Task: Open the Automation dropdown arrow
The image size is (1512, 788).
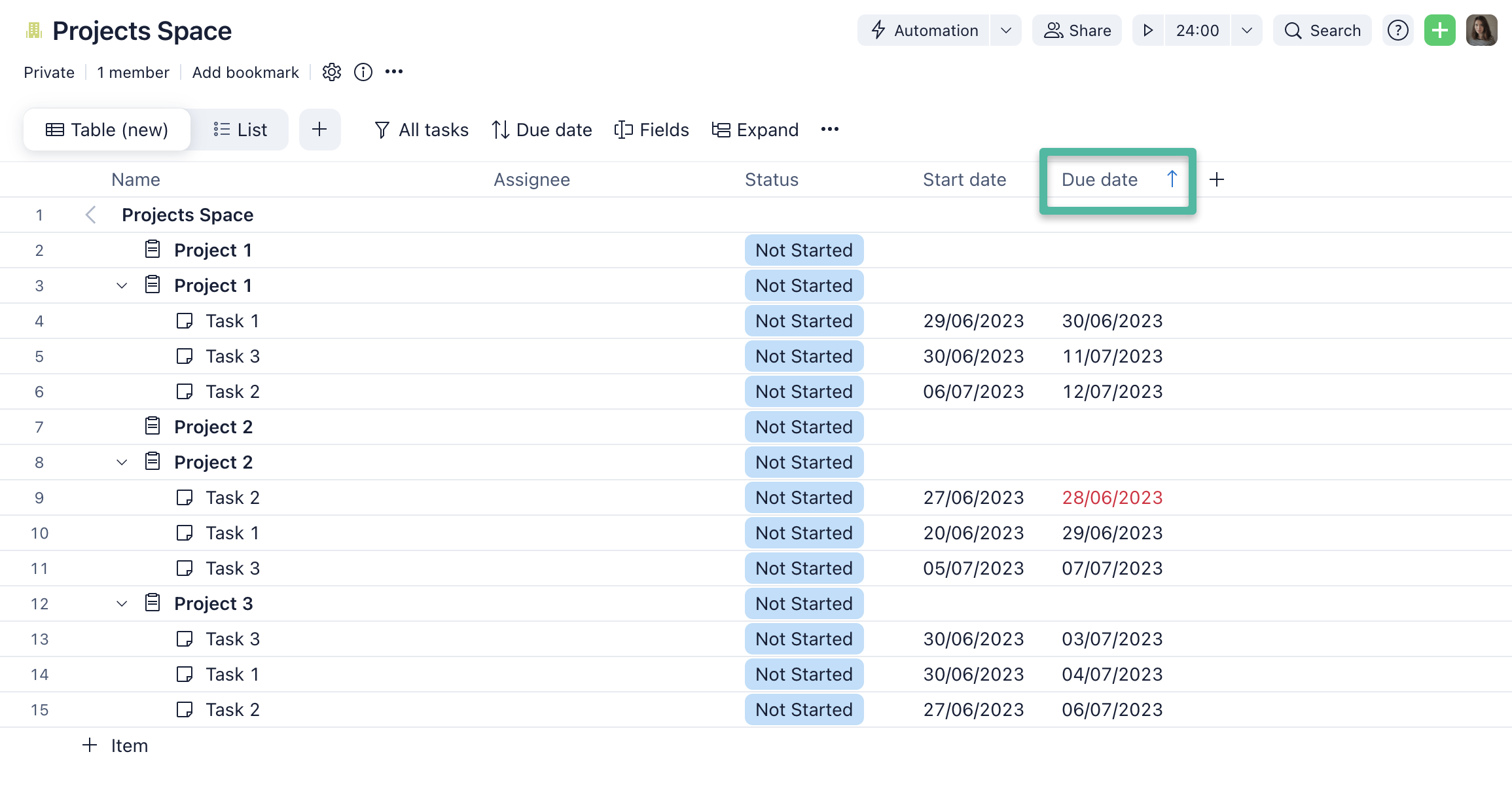Action: [1006, 31]
